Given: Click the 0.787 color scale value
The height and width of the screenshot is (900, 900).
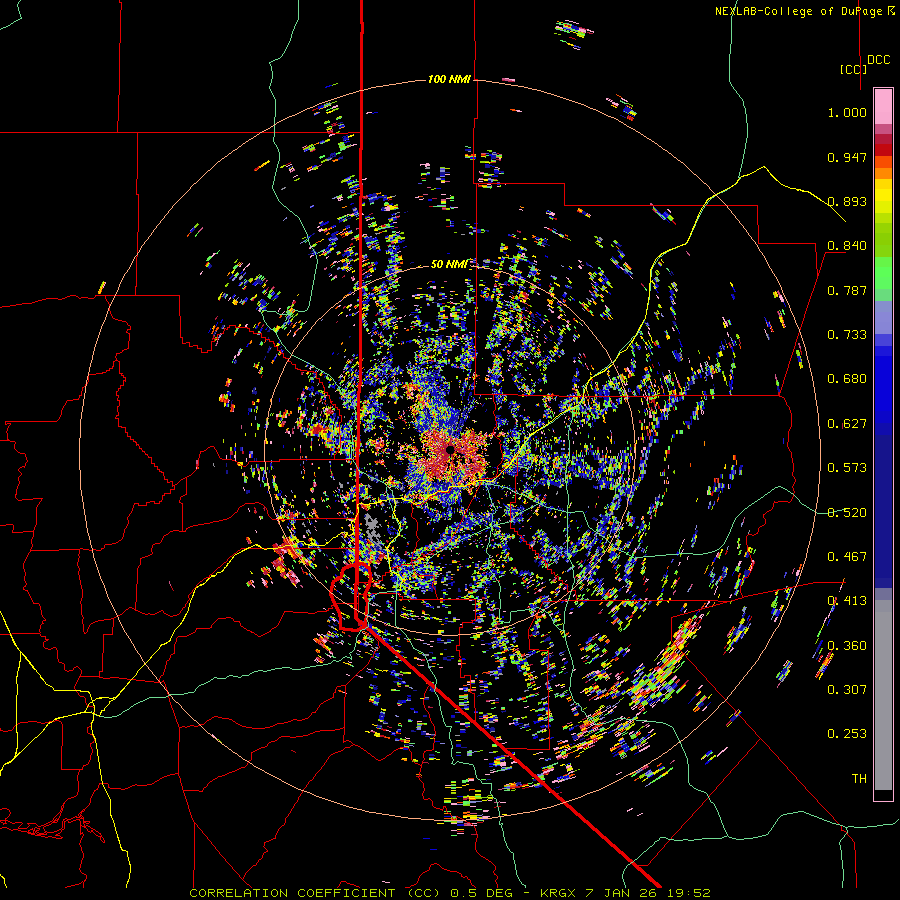Looking at the screenshot, I should click(847, 290).
